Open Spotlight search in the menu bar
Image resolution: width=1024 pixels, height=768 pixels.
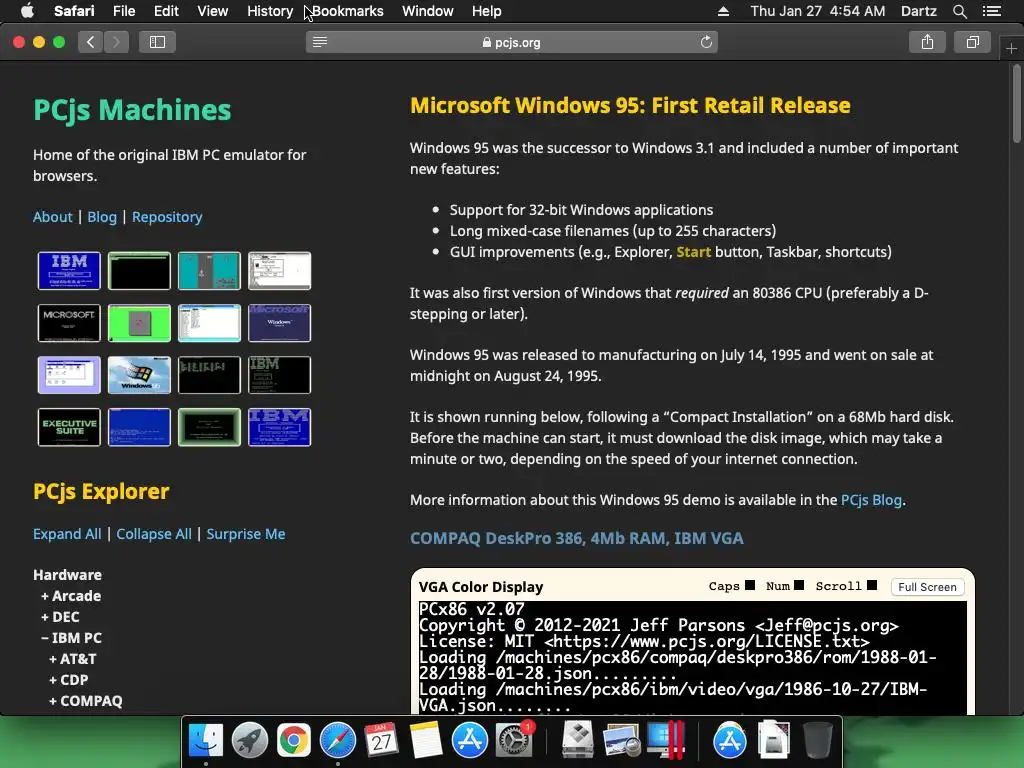click(959, 11)
